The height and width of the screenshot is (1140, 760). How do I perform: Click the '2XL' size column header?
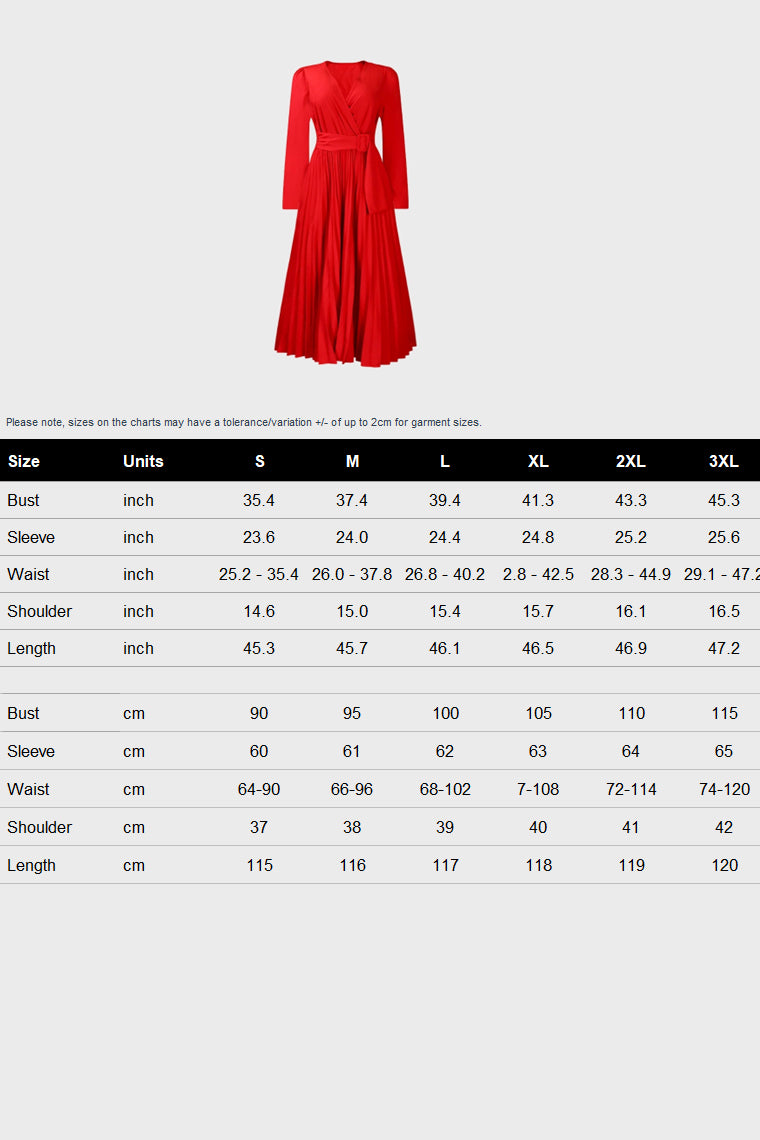(631, 461)
